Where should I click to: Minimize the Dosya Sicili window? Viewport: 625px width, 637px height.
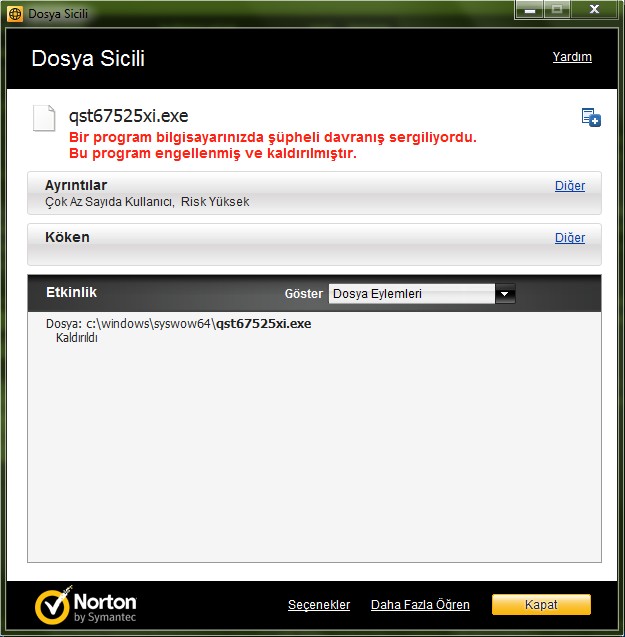click(x=530, y=10)
